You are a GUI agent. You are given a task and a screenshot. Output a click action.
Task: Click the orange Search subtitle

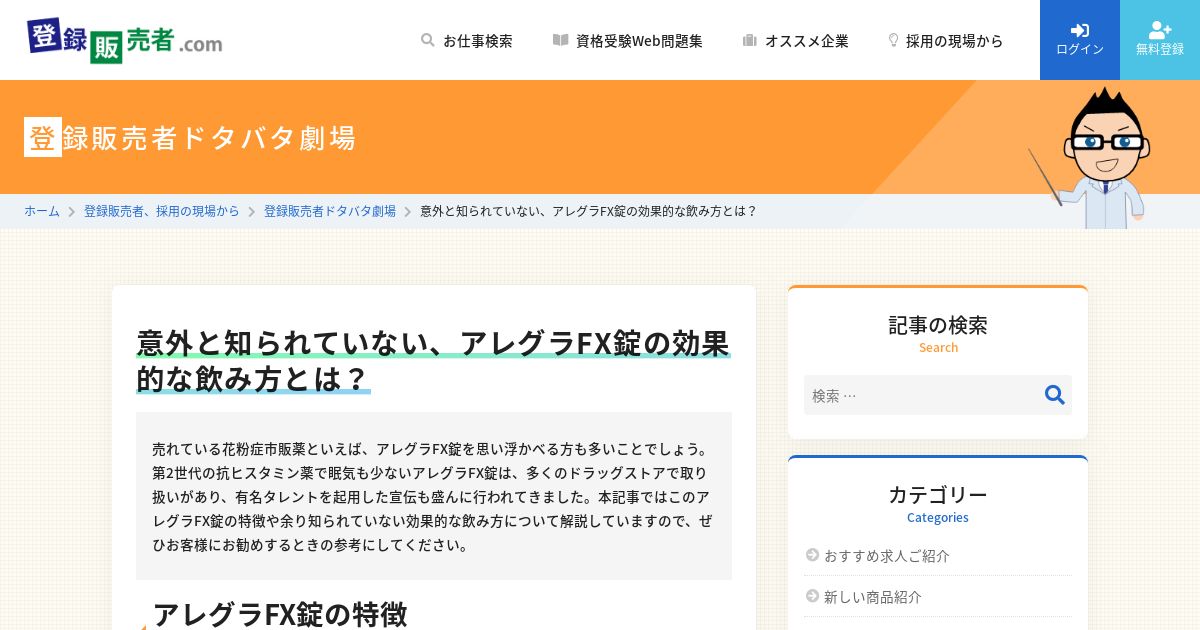(x=938, y=347)
